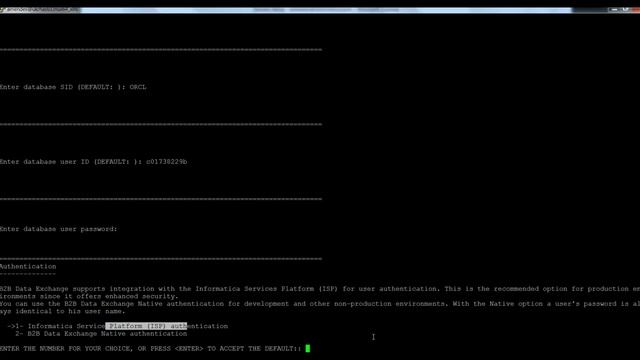Minimize the console window
640x360 pixels.
click(x=614, y=9)
